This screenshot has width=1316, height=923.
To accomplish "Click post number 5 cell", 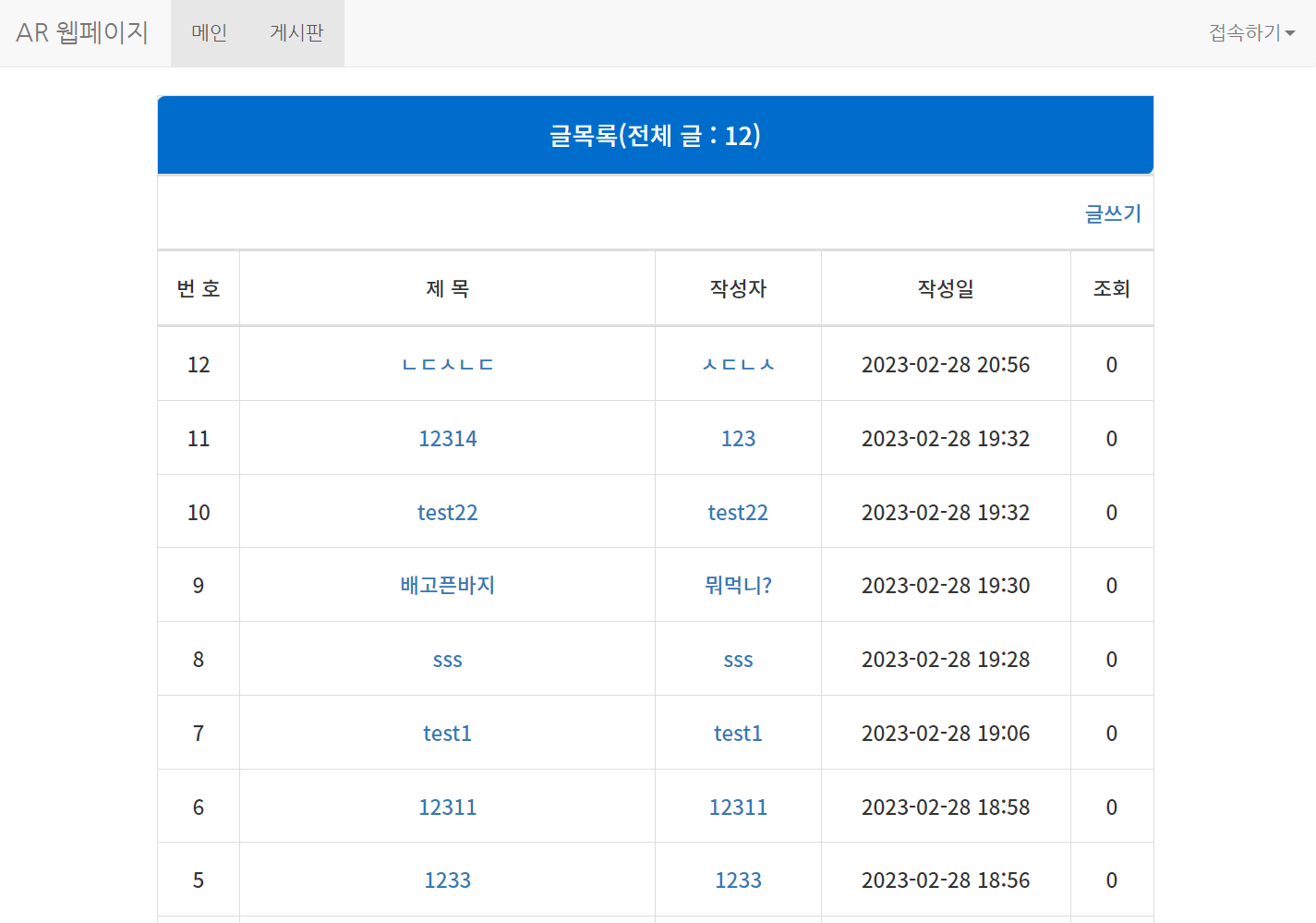I will pos(199,880).
